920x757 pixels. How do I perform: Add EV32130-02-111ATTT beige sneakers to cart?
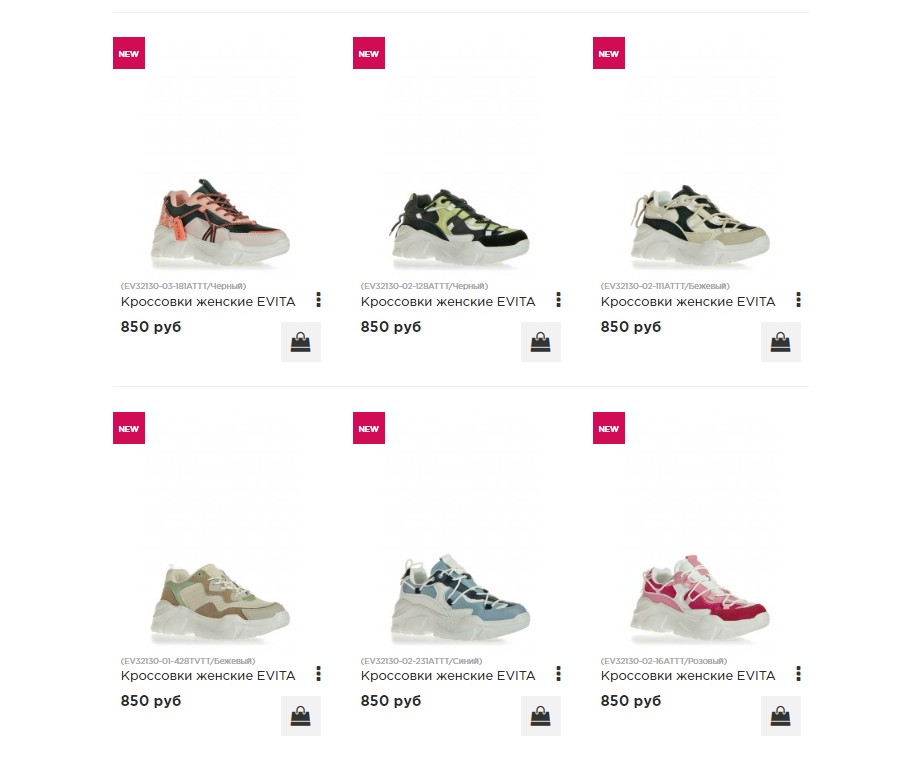[780, 342]
